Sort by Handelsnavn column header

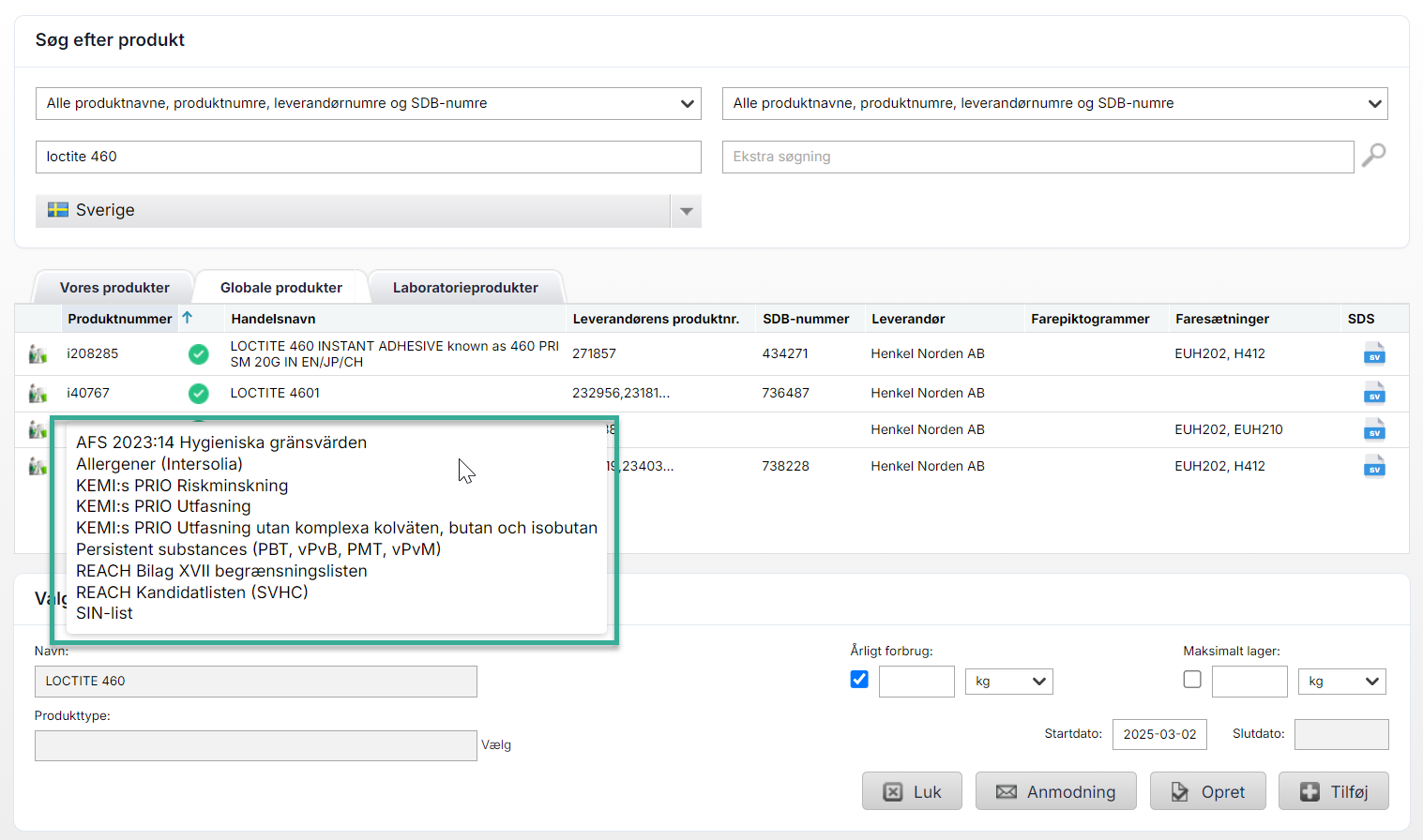[x=273, y=319]
